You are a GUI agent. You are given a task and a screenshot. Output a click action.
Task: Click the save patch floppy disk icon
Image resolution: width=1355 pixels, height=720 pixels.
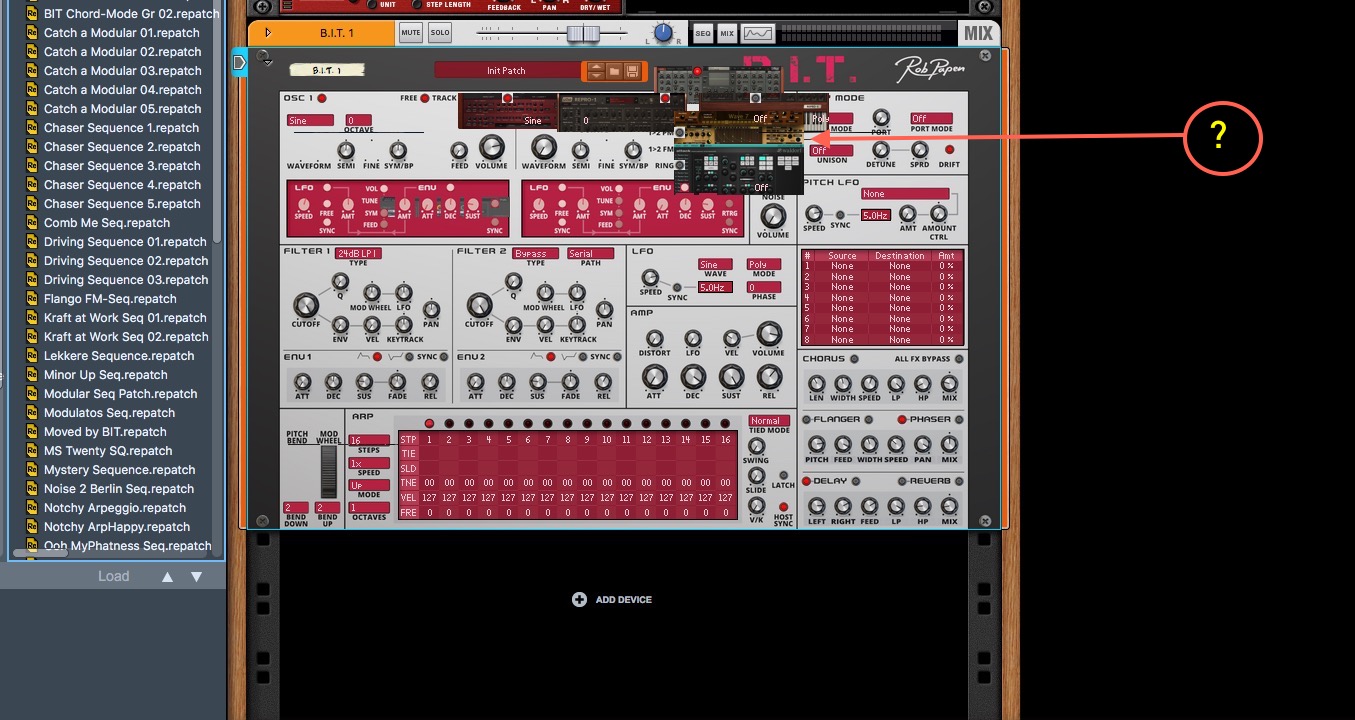tap(632, 71)
